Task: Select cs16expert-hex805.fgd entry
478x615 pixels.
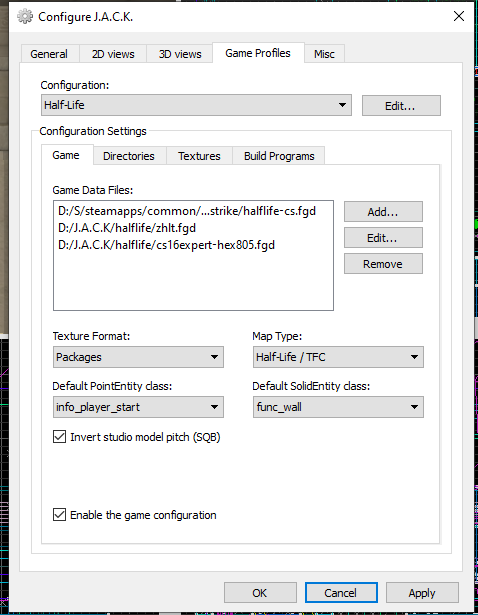Action: click(166, 245)
